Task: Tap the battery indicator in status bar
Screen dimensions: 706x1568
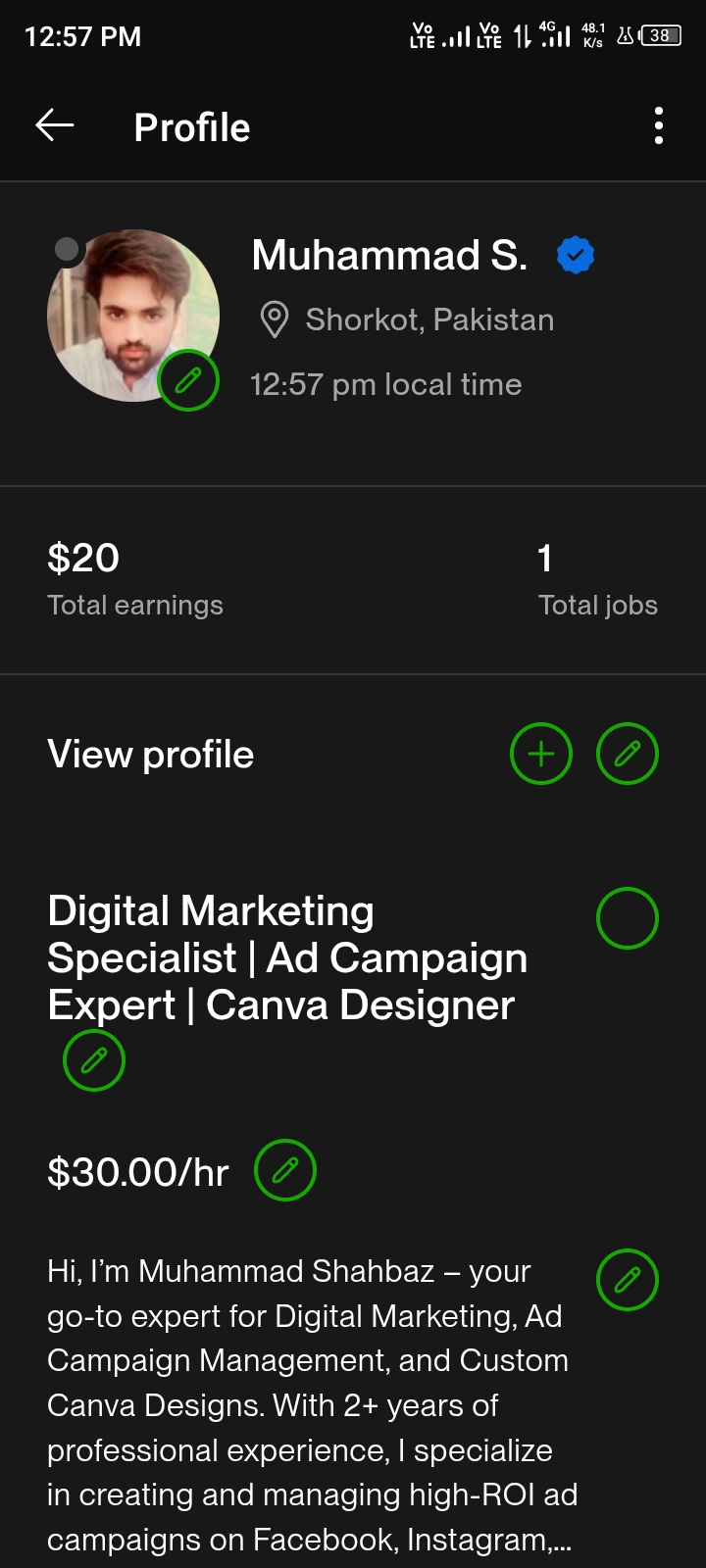Action: [x=660, y=36]
